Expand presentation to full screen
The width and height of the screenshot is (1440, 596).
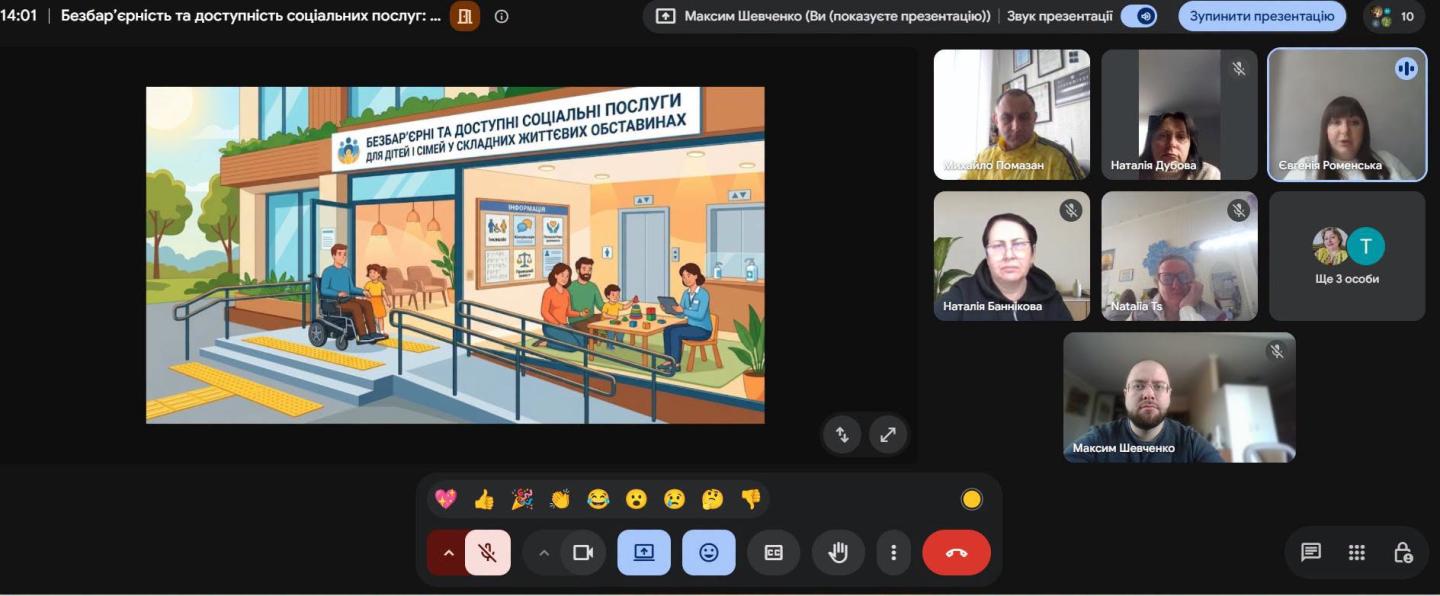[x=888, y=434]
